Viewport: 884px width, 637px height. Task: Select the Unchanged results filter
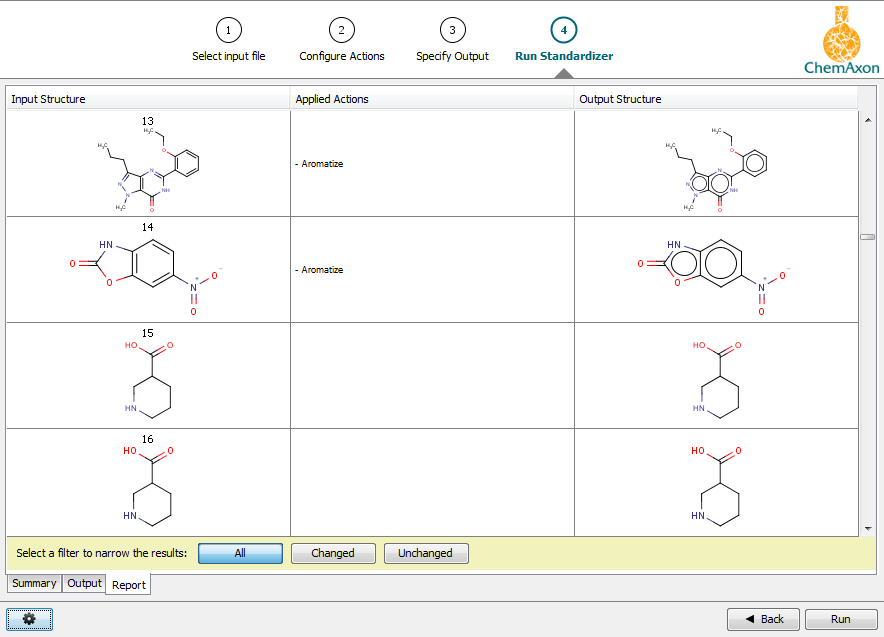[426, 552]
